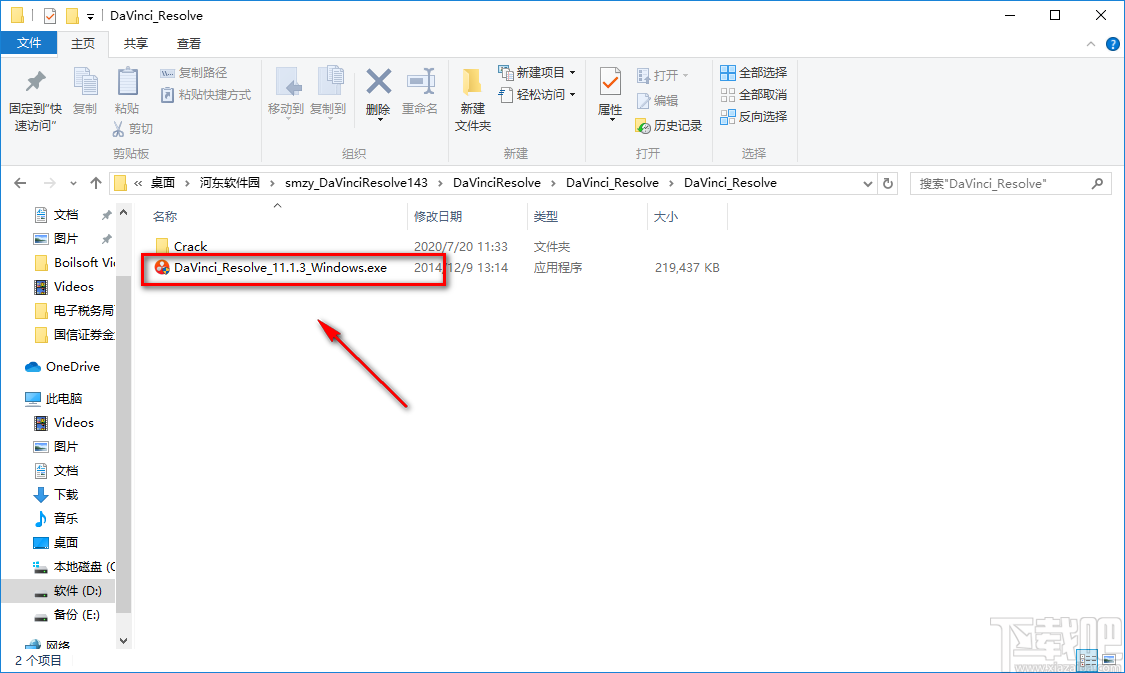Expand path chevron after smzy_DaVinciResolve143

click(440, 183)
